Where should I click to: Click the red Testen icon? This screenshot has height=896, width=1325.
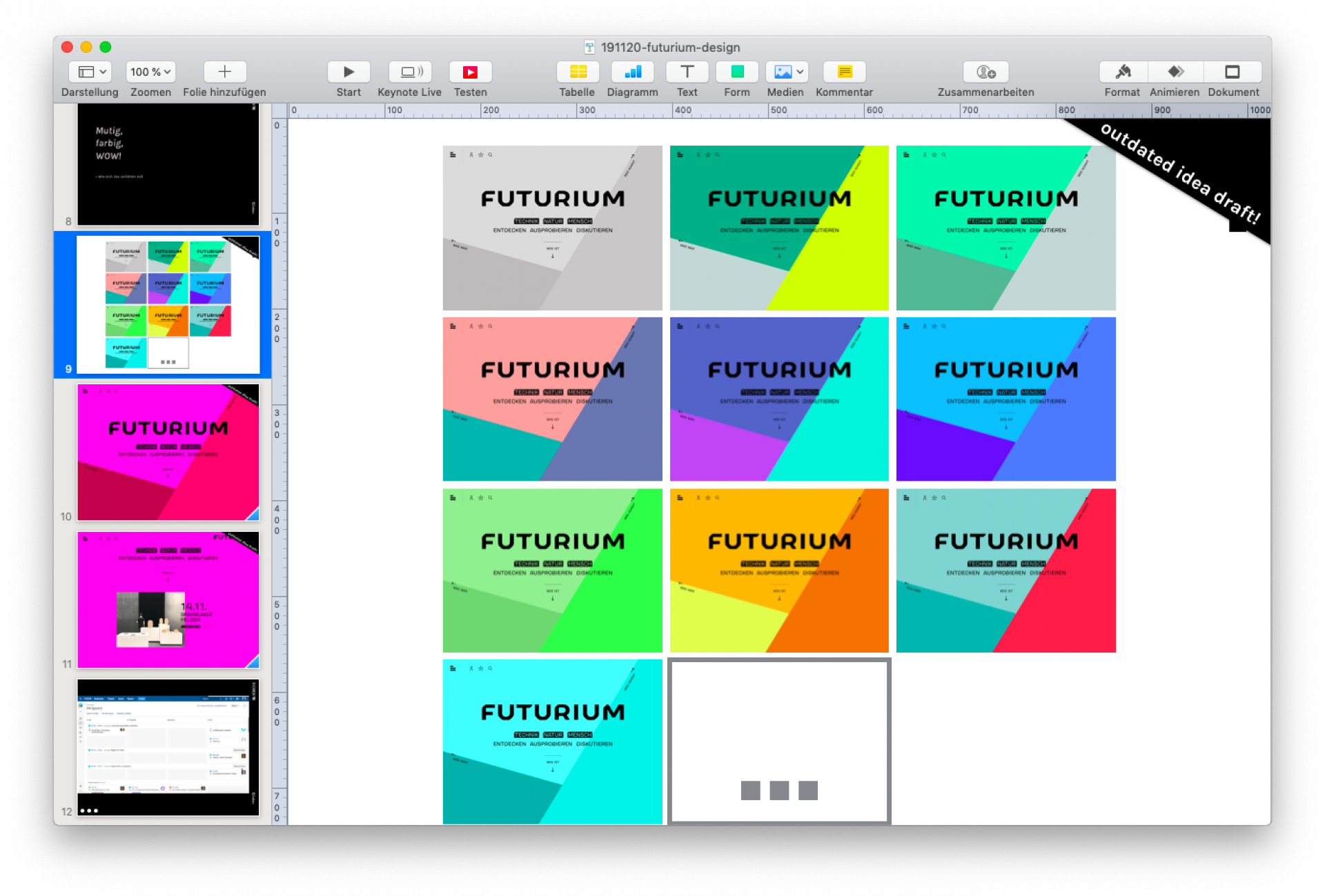click(x=470, y=72)
